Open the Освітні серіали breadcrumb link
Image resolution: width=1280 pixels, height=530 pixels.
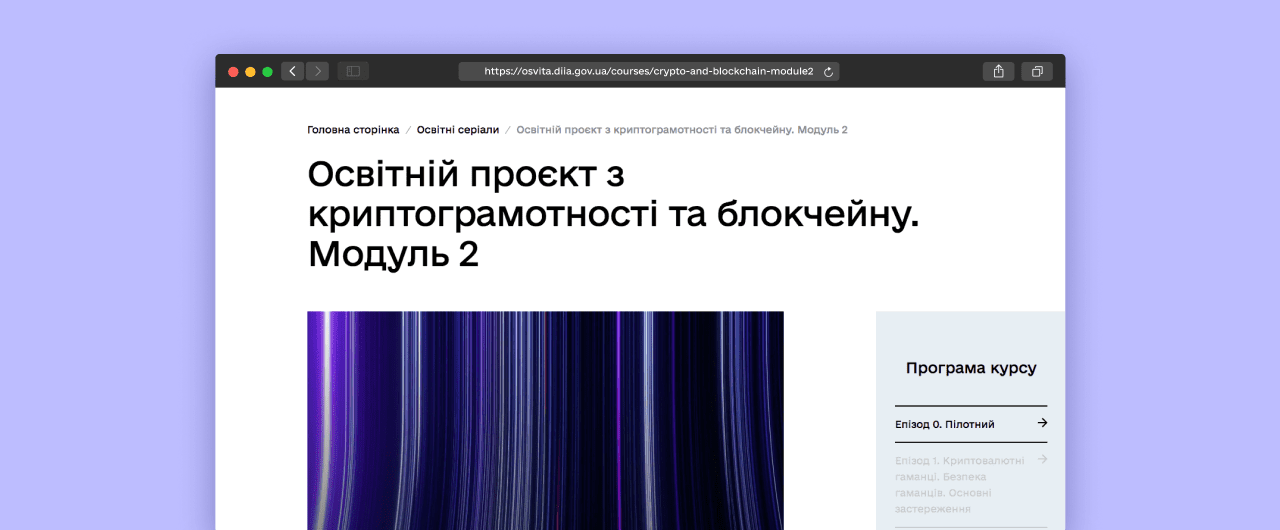pos(457,130)
